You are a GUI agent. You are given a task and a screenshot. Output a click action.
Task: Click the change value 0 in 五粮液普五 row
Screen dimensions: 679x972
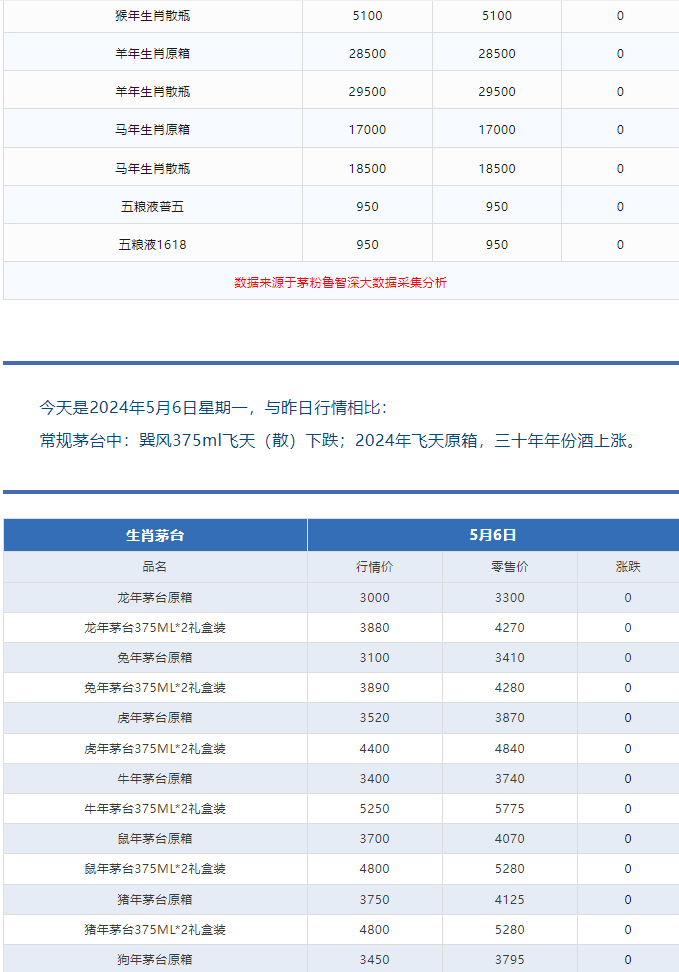(x=620, y=207)
